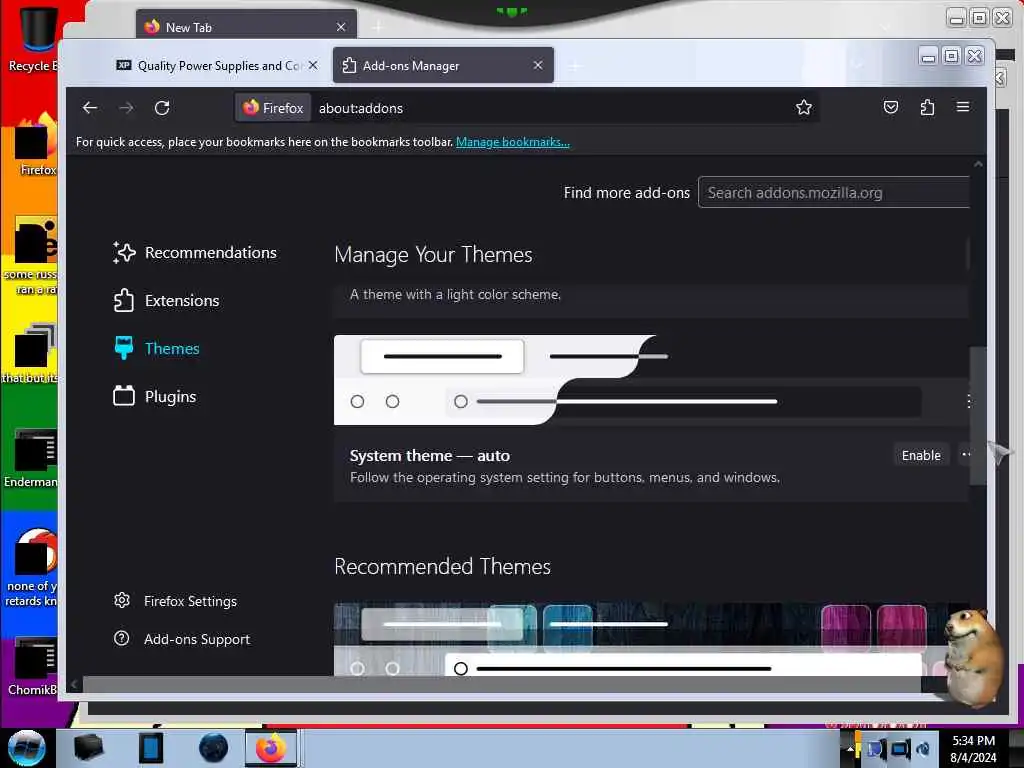
Task: Open the Windows Start orb
Action: (26, 748)
